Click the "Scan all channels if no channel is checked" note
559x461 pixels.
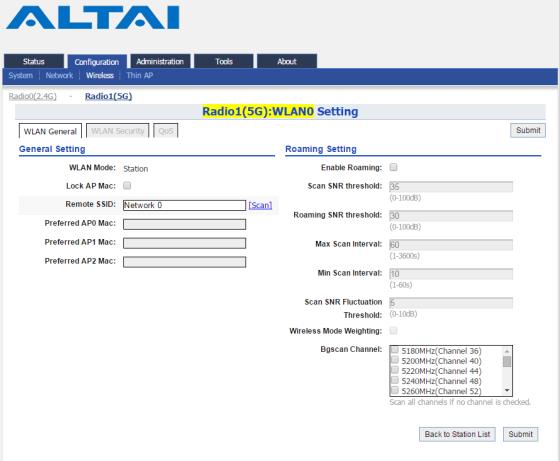(x=460, y=402)
